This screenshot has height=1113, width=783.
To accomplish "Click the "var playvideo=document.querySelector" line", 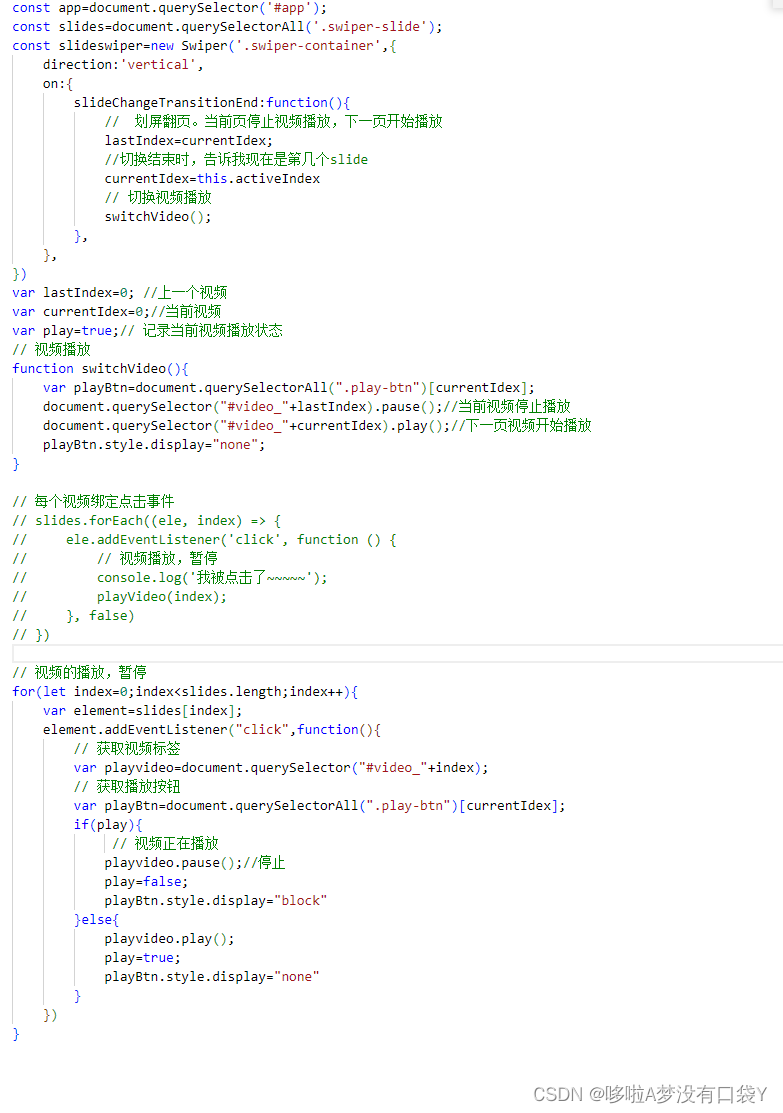I will (281, 768).
